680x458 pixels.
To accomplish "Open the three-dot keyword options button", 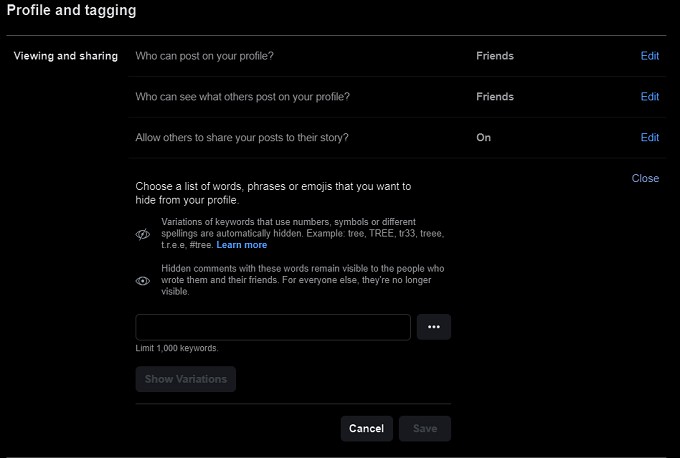I will coord(434,327).
